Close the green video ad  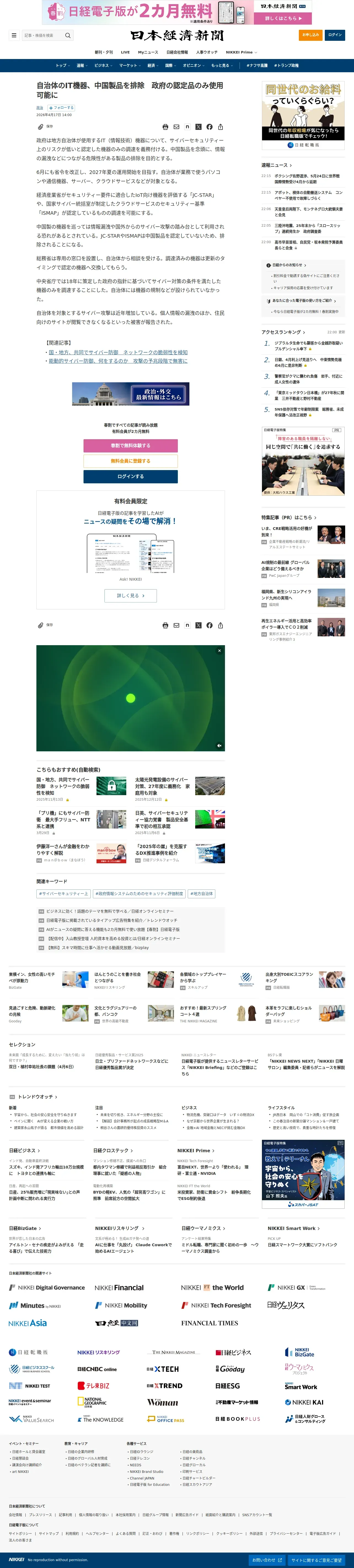click(x=219, y=651)
